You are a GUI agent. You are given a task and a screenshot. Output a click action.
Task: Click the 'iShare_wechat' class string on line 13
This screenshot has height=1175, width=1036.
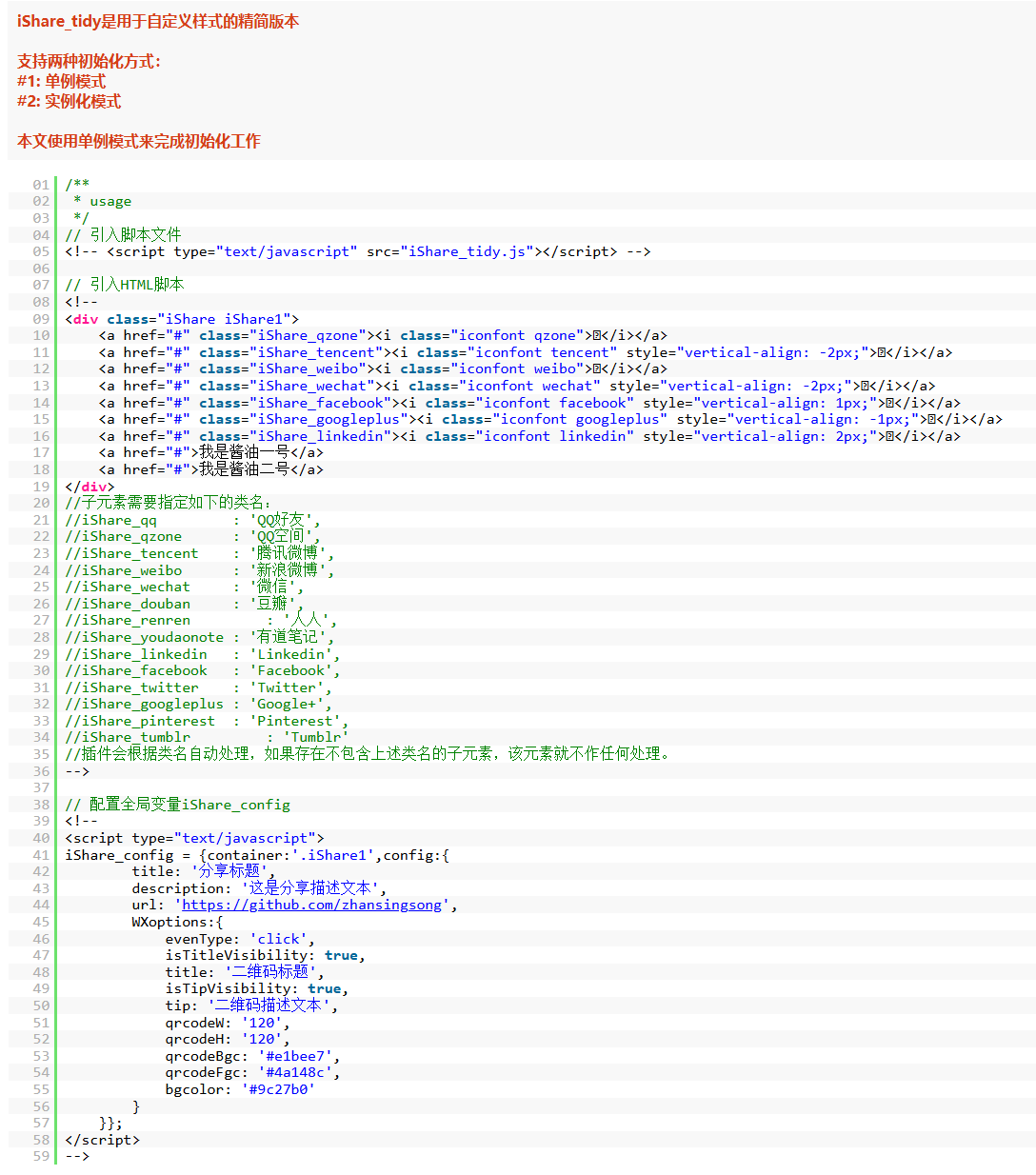pos(312,386)
